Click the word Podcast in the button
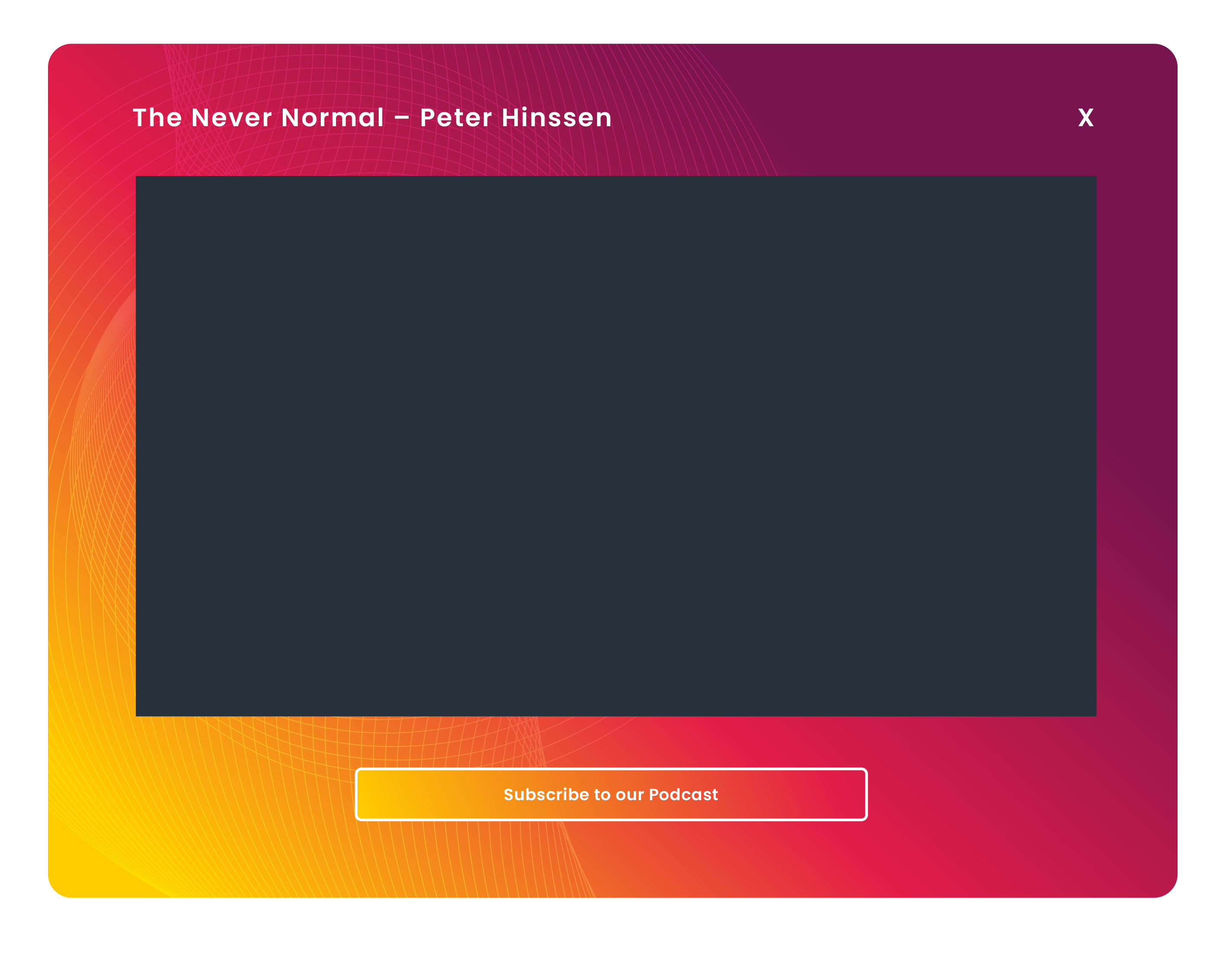The width and height of the screenshot is (1226, 980). coord(683,794)
